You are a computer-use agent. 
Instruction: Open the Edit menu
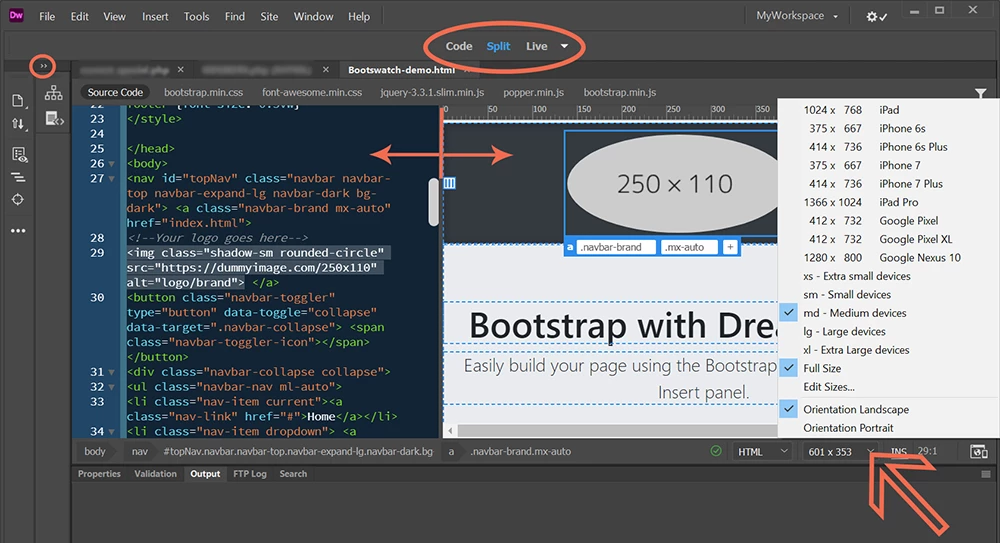[x=80, y=17]
